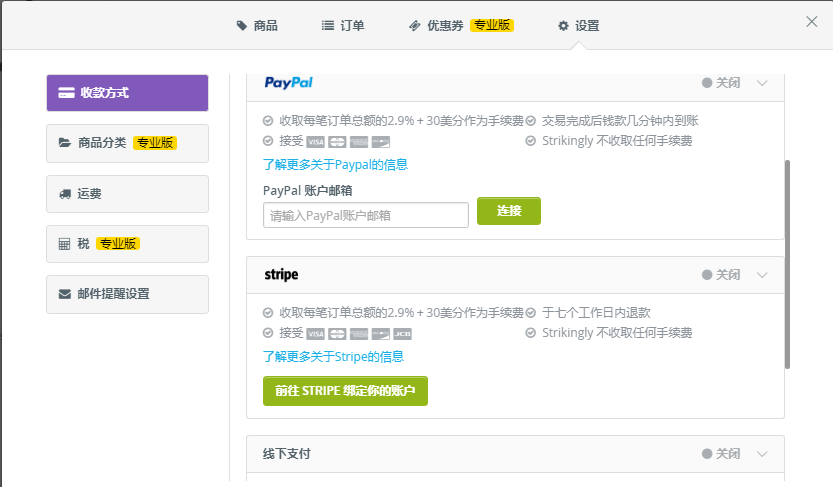833x487 pixels.
Task: Click MasterCard icon in PayPal section
Action: point(337,142)
